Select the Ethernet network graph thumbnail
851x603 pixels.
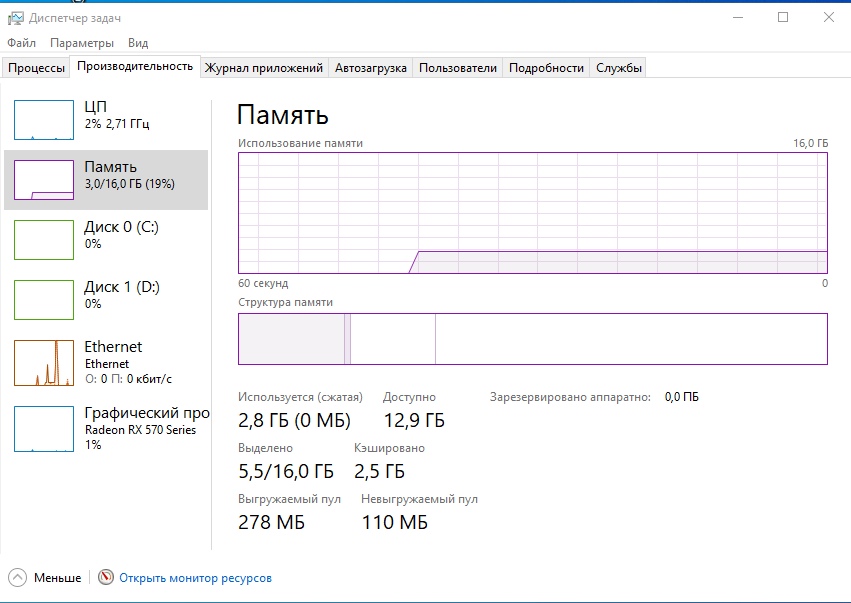[44, 362]
